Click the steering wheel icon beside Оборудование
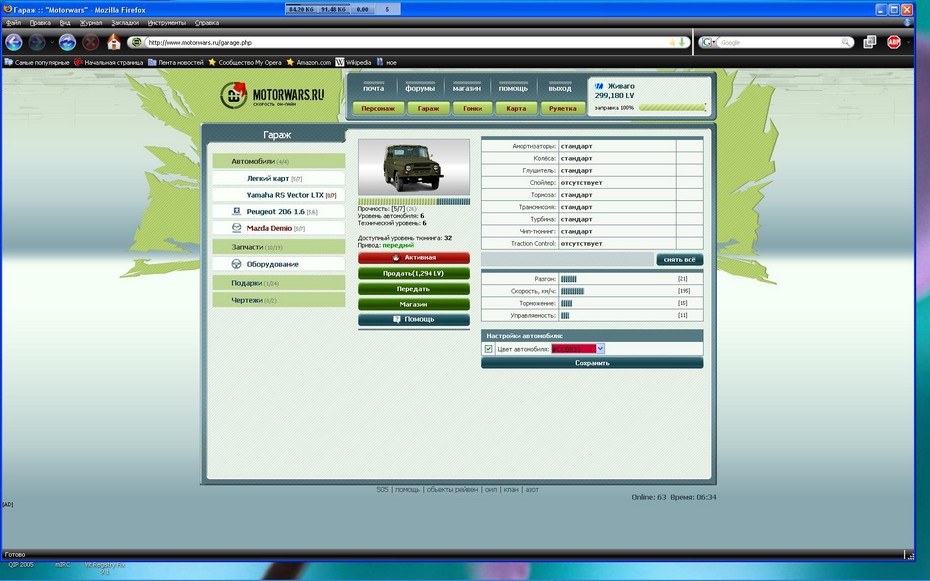 click(237, 264)
